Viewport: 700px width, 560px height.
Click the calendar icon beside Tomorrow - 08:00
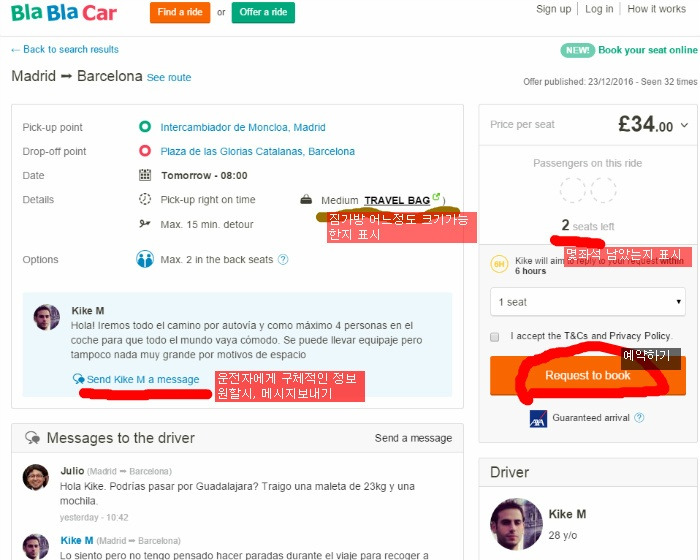coord(145,175)
